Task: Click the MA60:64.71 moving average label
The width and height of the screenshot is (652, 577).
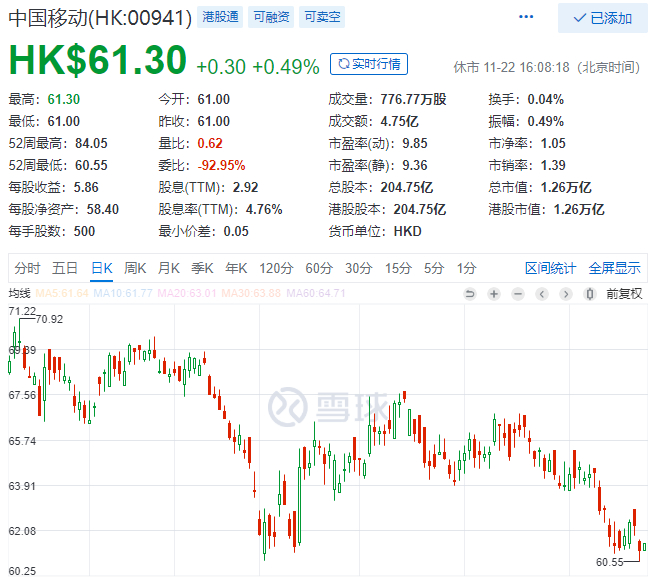Action: [x=316, y=293]
